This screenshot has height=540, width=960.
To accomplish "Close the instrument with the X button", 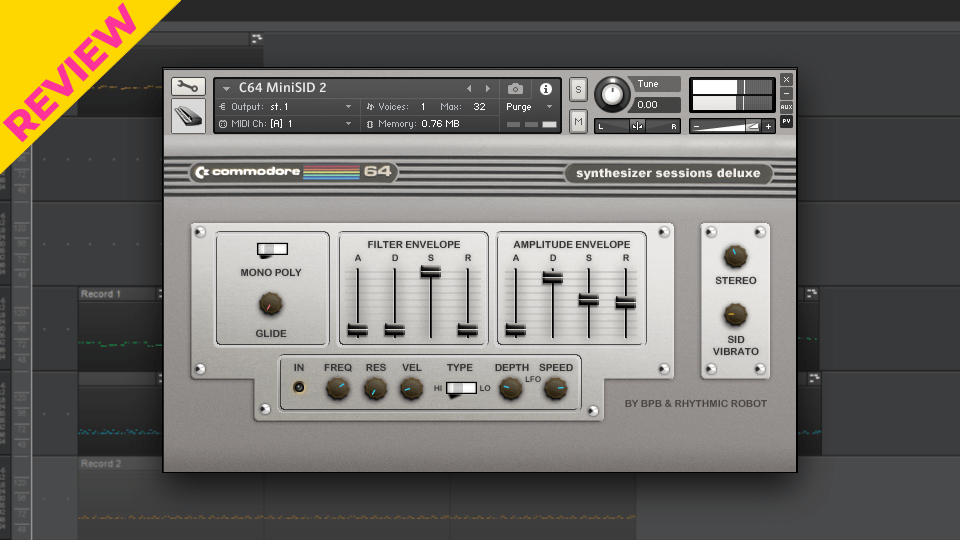I will (x=787, y=80).
